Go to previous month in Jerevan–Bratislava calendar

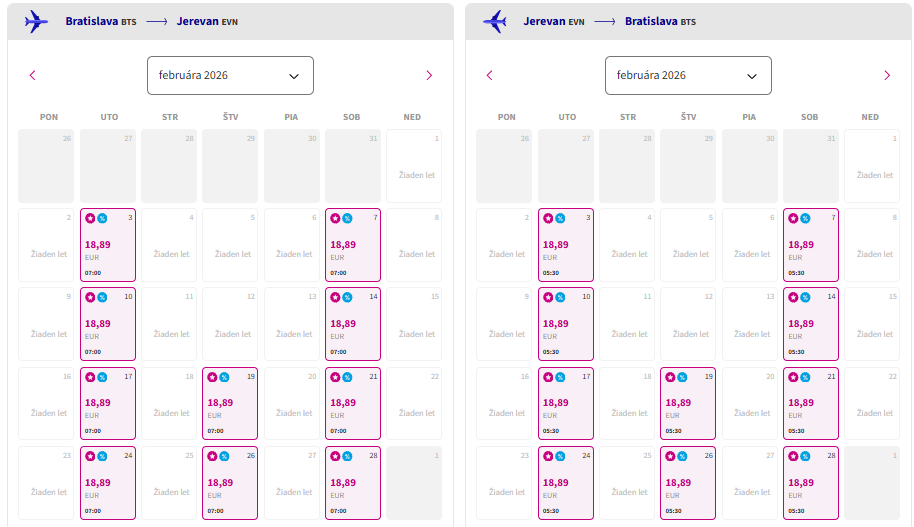point(489,75)
